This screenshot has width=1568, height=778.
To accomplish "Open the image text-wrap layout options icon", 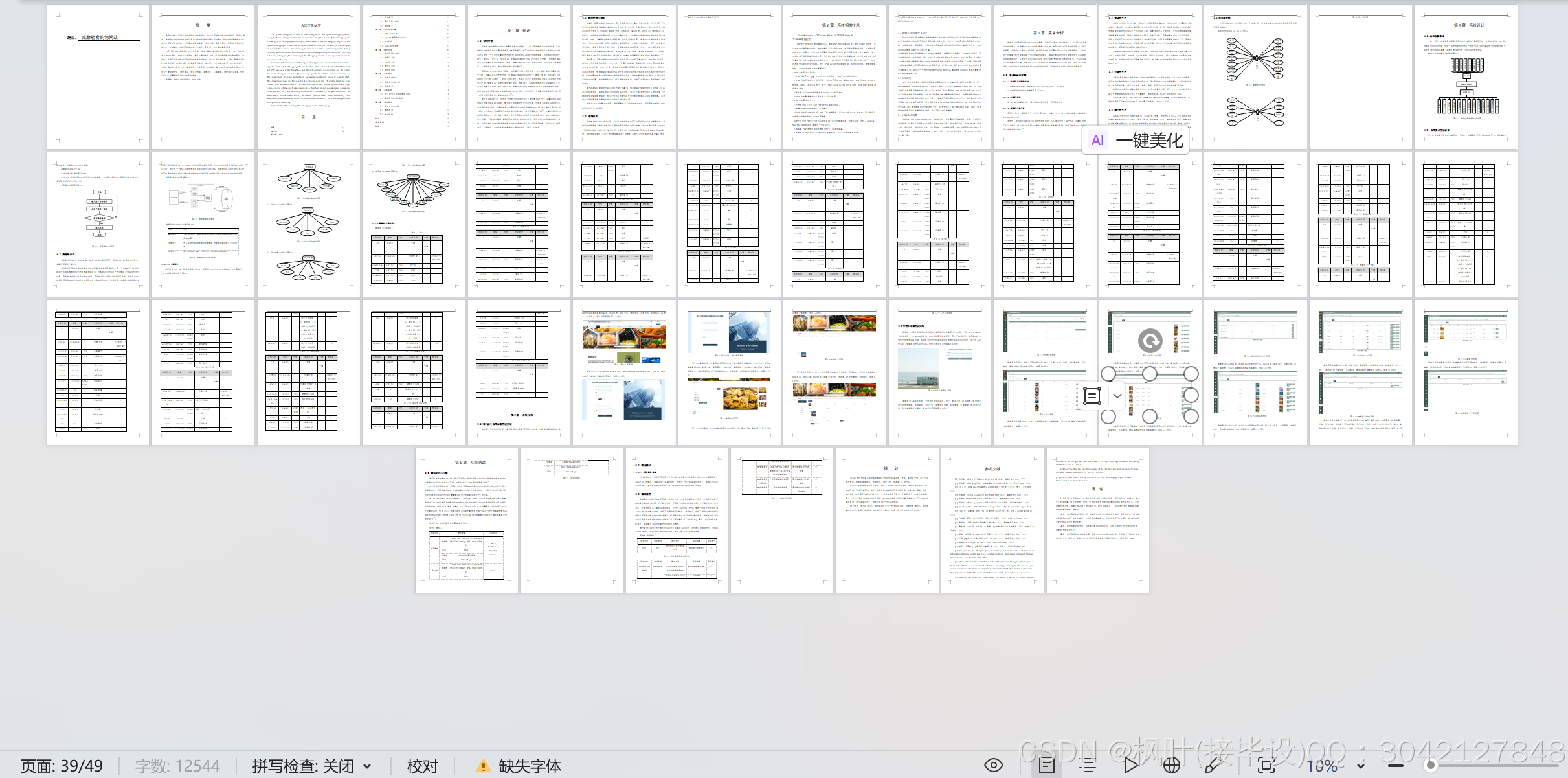I will click(x=1092, y=396).
